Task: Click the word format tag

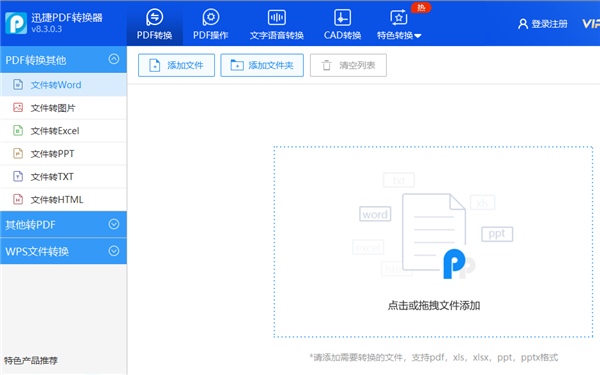Action: pos(375,214)
